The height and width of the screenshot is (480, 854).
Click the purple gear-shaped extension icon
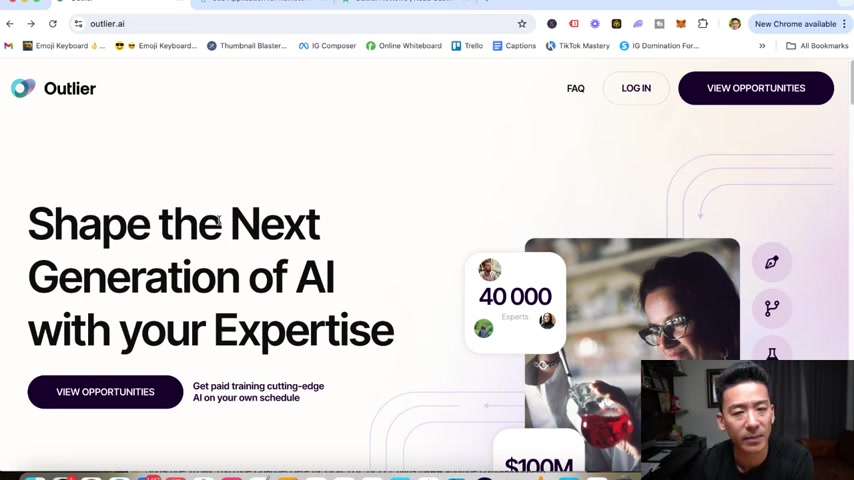[x=595, y=24]
